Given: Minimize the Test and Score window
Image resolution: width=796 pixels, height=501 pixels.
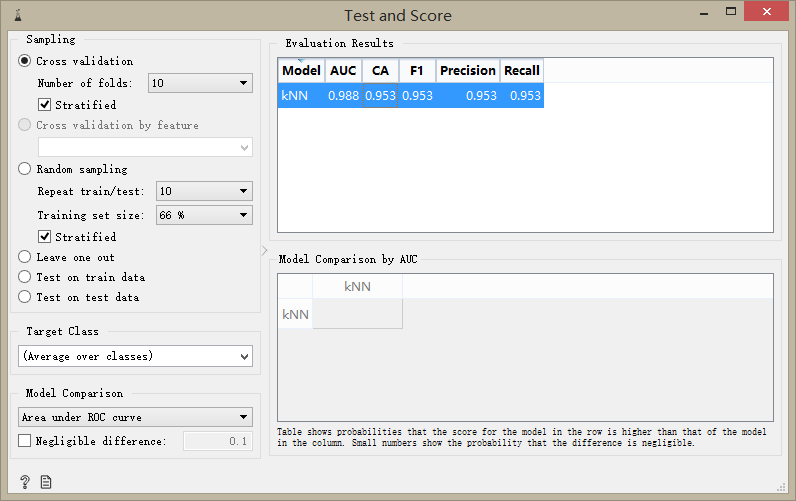Looking at the screenshot, I should pos(704,13).
